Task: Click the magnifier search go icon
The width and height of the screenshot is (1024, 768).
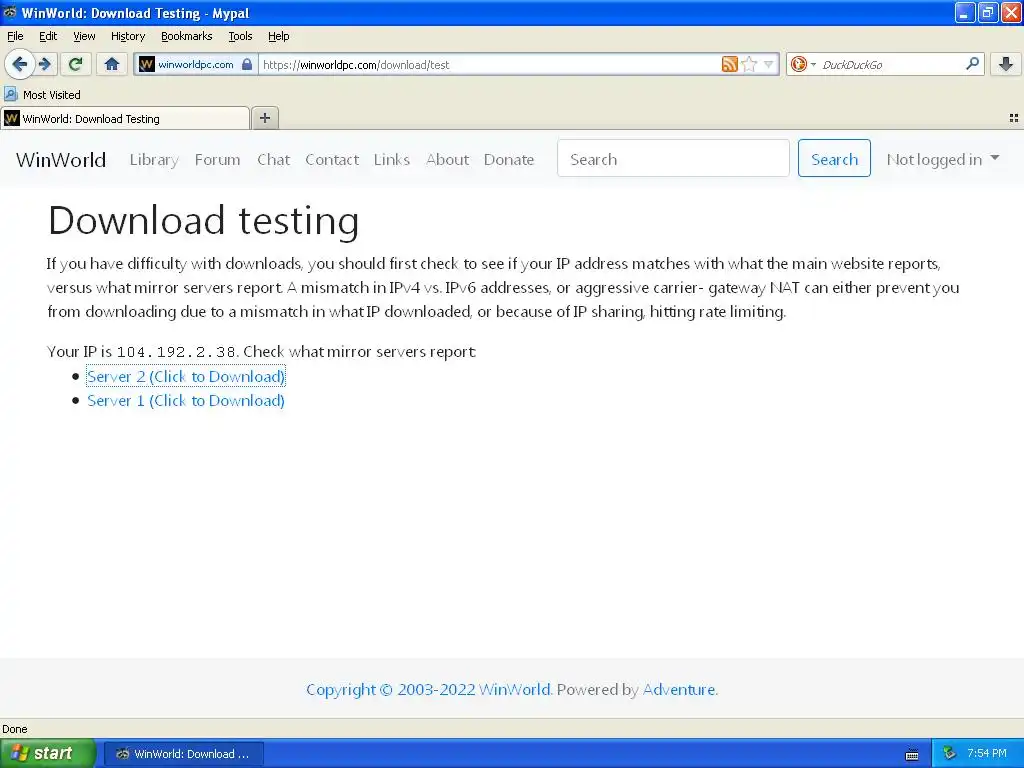Action: (972, 64)
